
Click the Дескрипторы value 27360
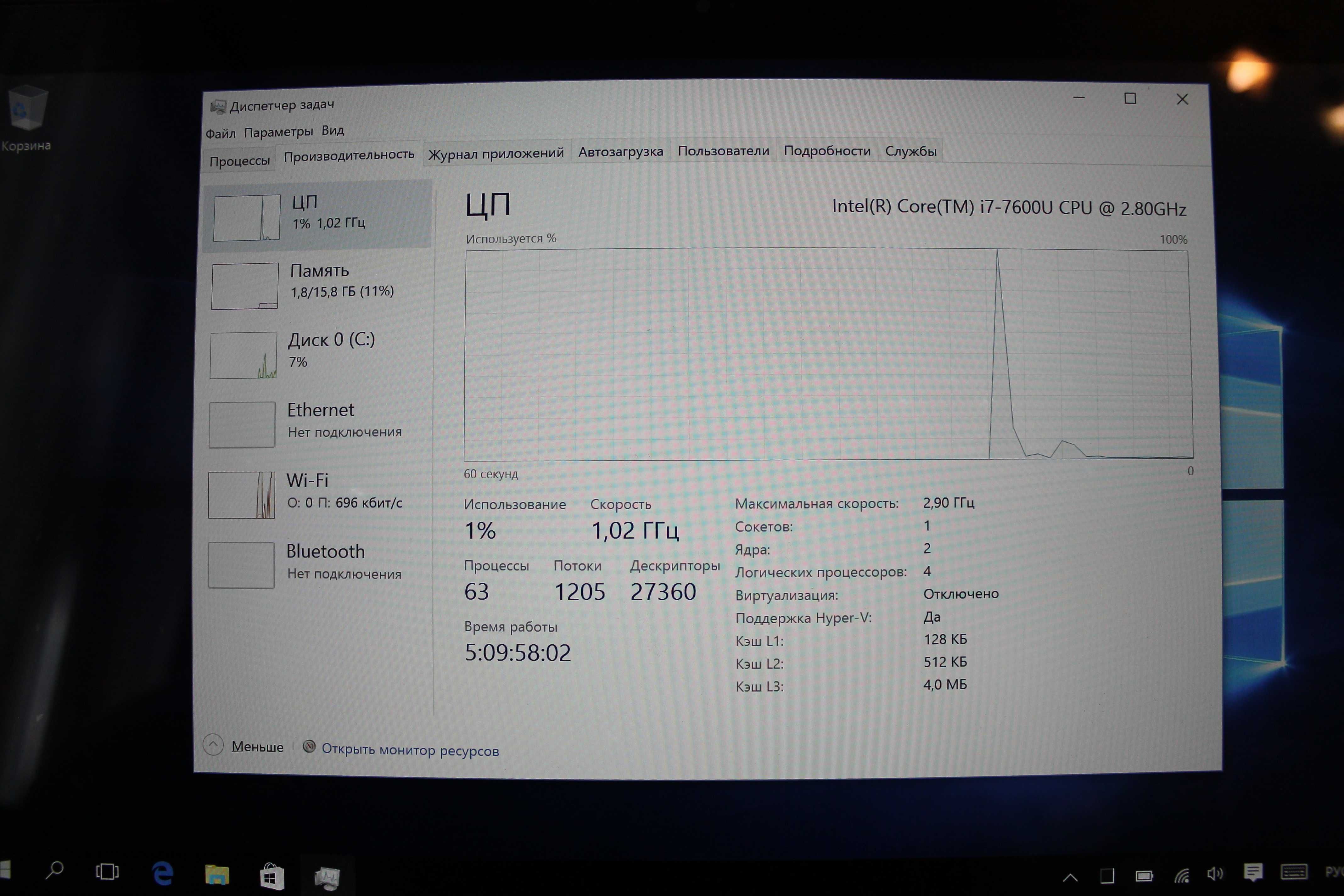coord(663,592)
